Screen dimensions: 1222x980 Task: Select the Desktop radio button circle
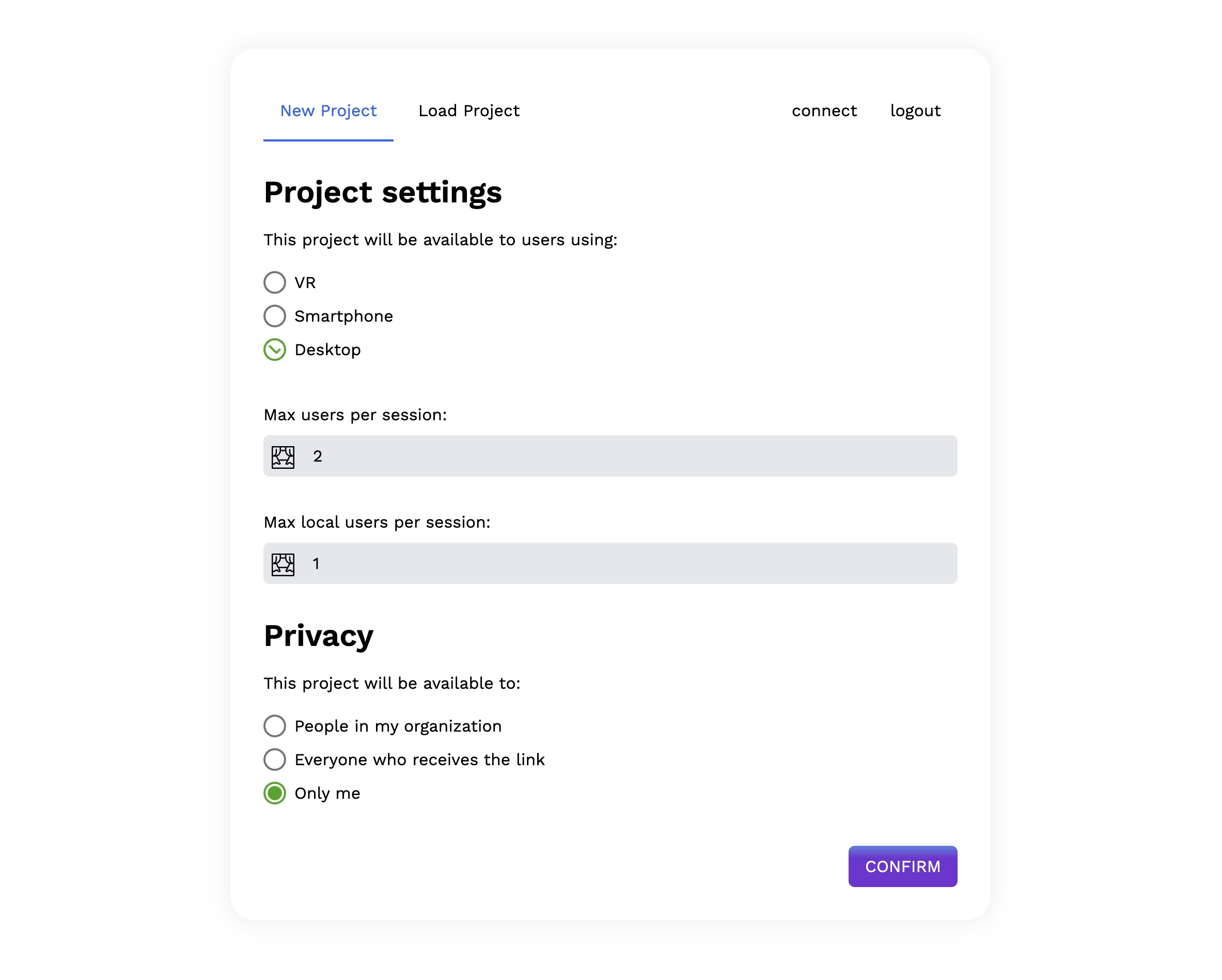tap(275, 350)
